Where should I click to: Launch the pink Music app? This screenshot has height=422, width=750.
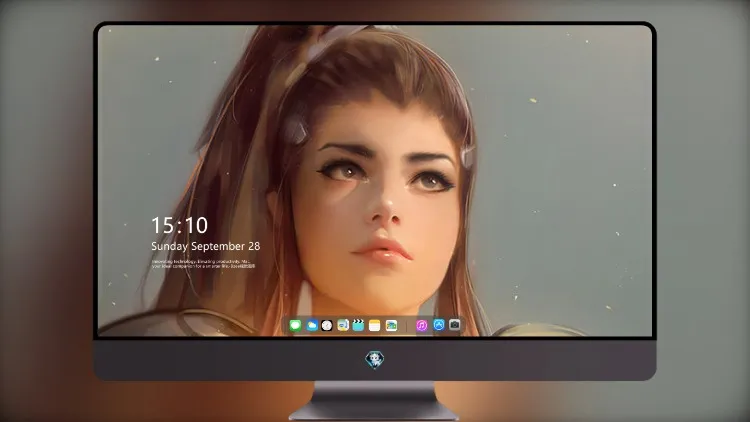click(421, 325)
